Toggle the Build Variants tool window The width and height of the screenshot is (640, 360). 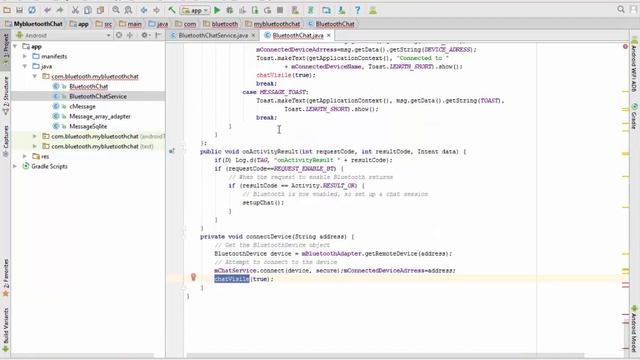6,330
